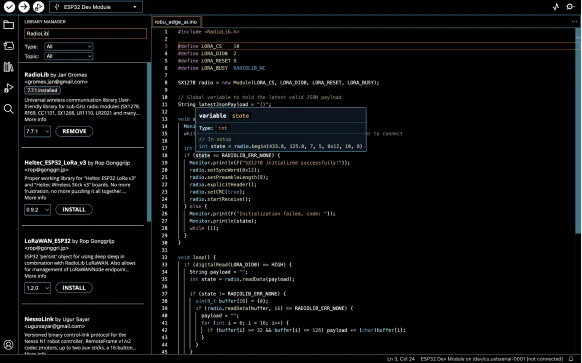Click the radio.startReceive() line
The width and height of the screenshot is (582, 363).
click(220, 199)
